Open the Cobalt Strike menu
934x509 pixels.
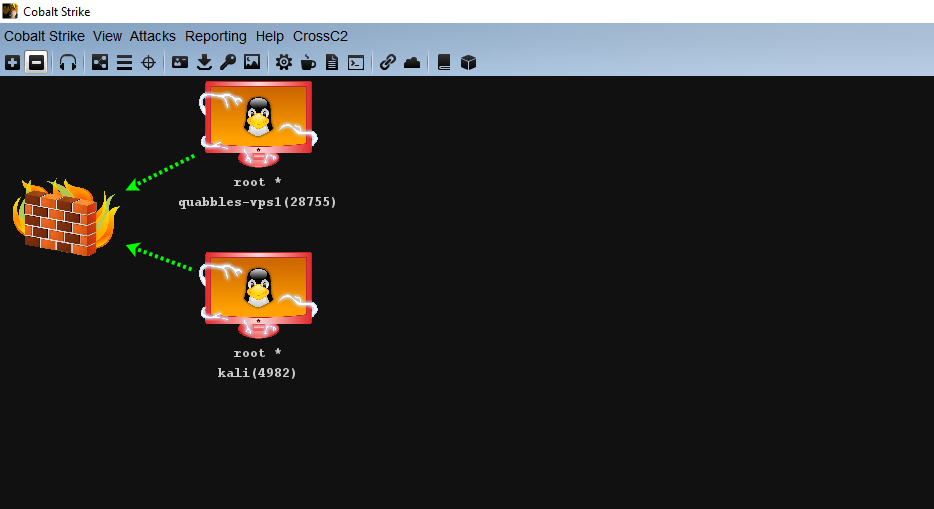click(44, 36)
